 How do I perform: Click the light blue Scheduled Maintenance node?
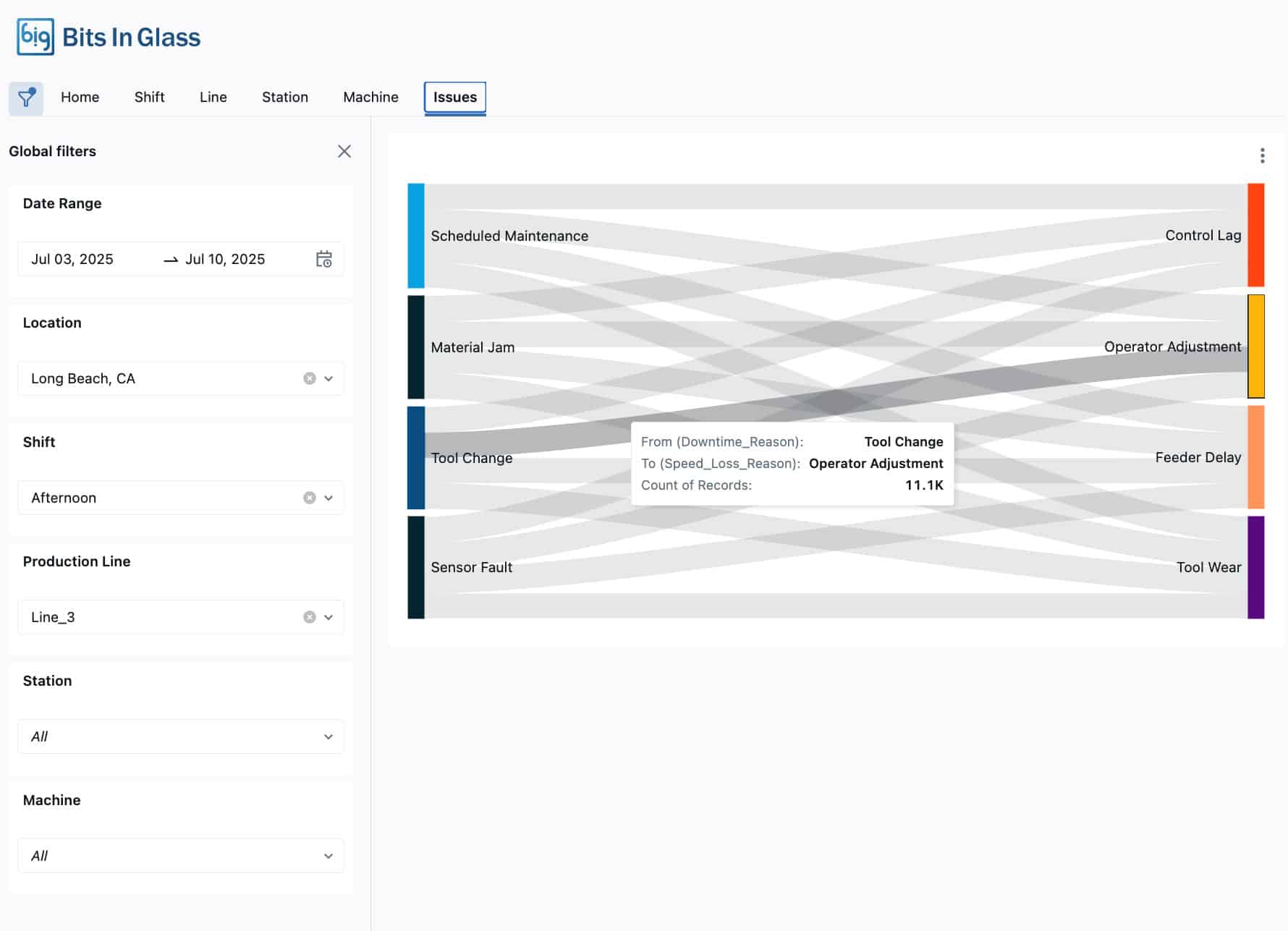(x=416, y=235)
